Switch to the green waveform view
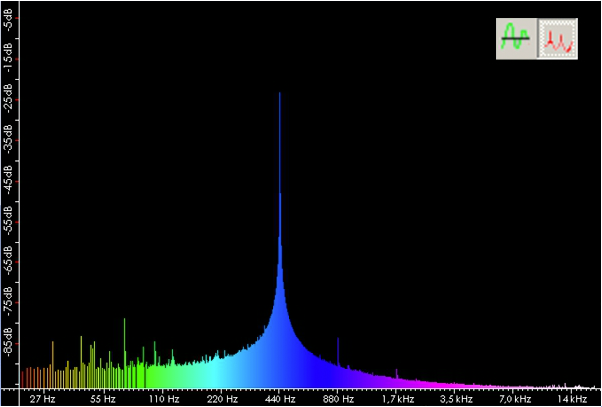602x407 pixels. pos(515,39)
